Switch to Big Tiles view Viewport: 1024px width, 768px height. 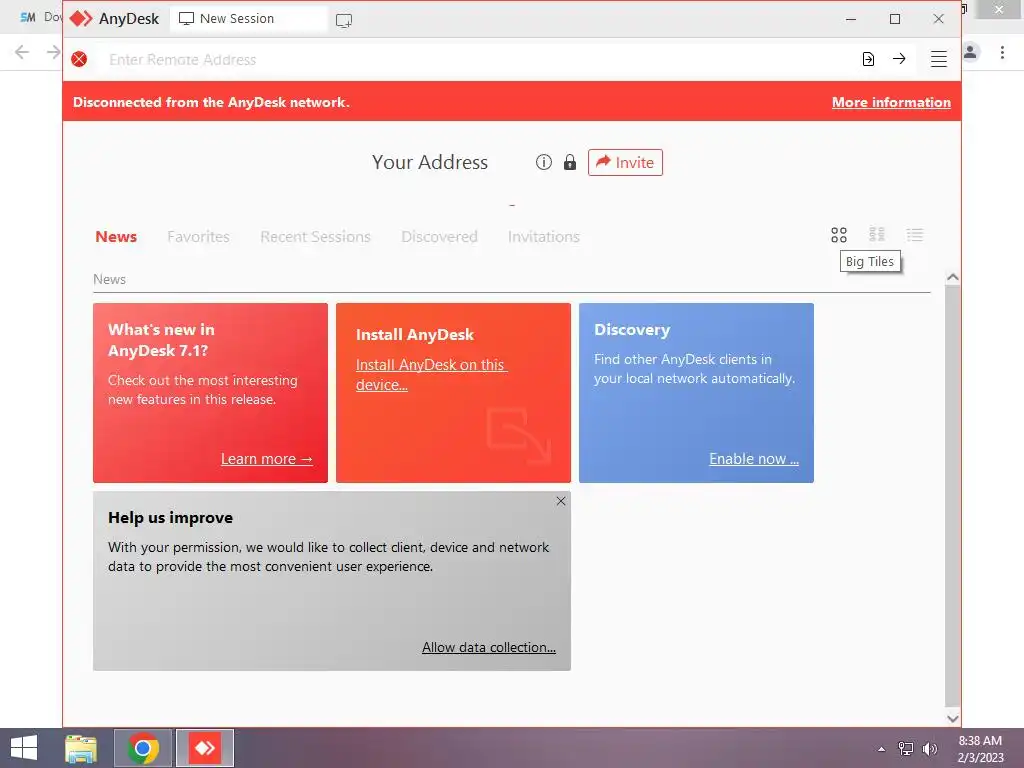click(839, 234)
